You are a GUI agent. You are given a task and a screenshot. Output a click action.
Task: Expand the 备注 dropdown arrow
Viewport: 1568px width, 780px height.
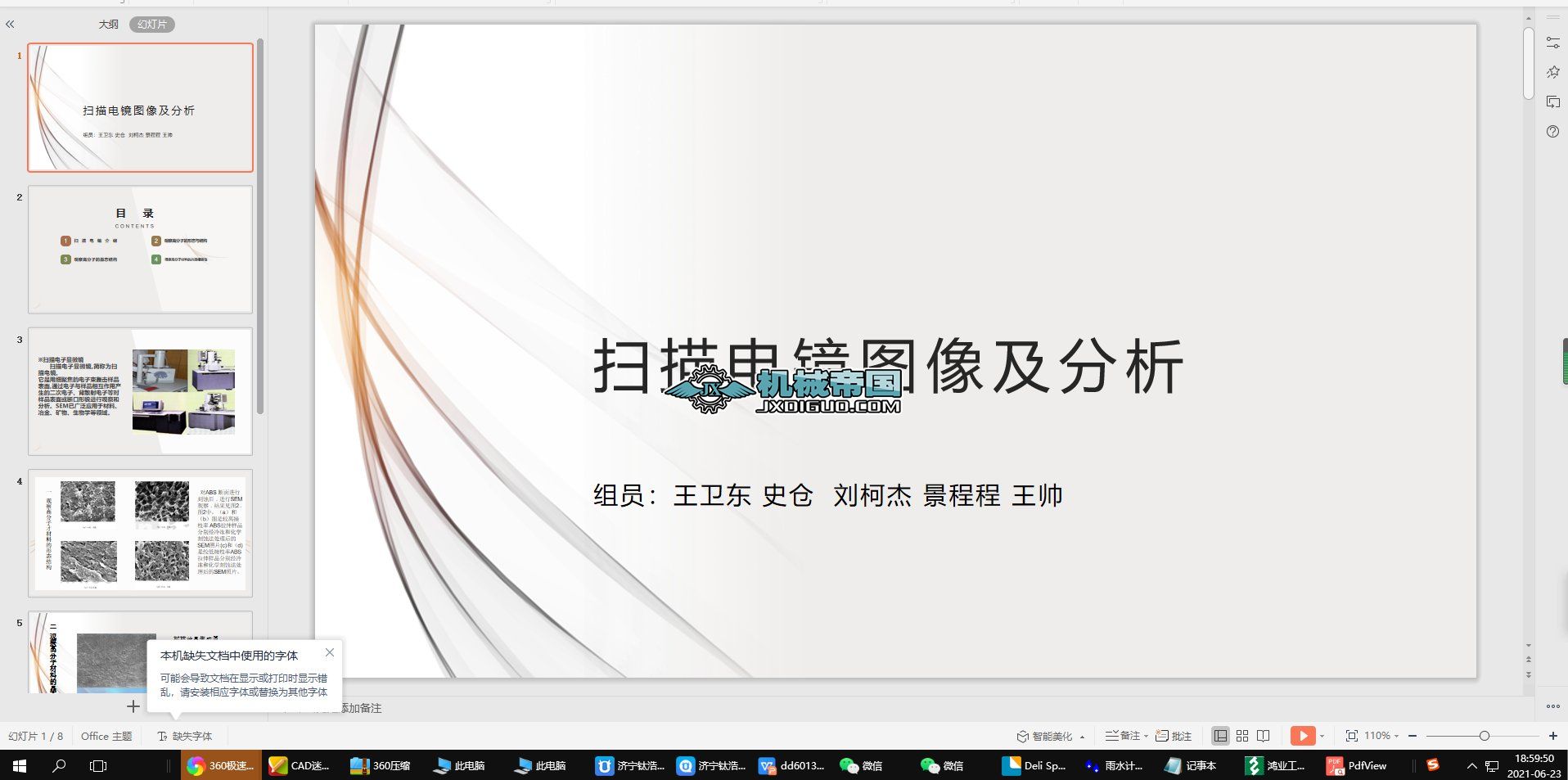[x=1146, y=736]
